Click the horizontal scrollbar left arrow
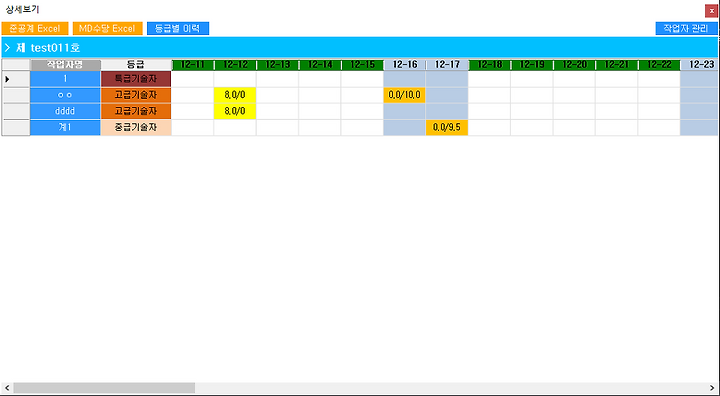The image size is (720, 396). (x=6, y=388)
